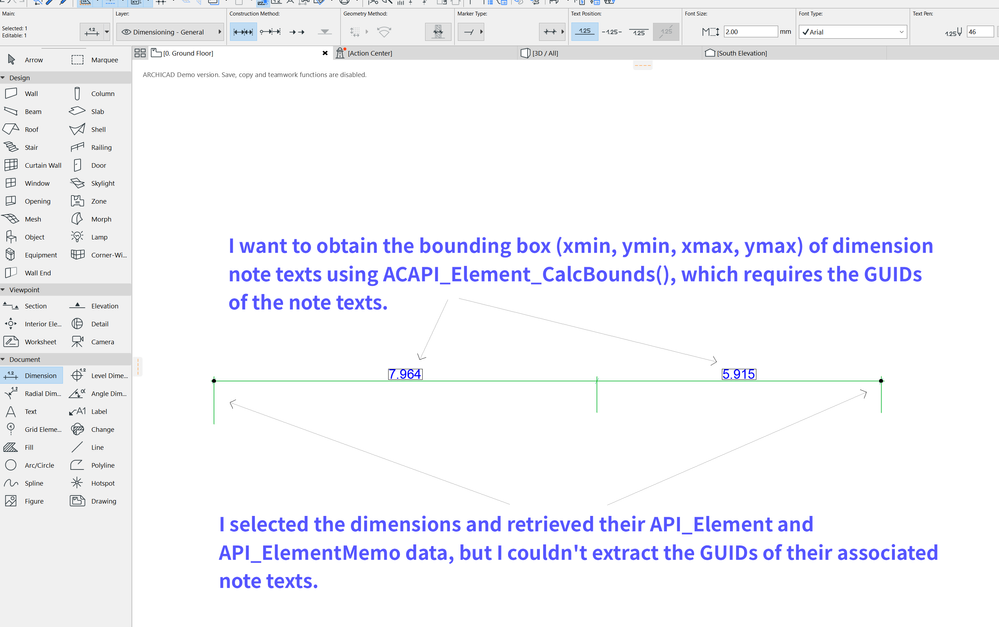Select the Drawing tool
999x627 pixels.
coord(96,501)
